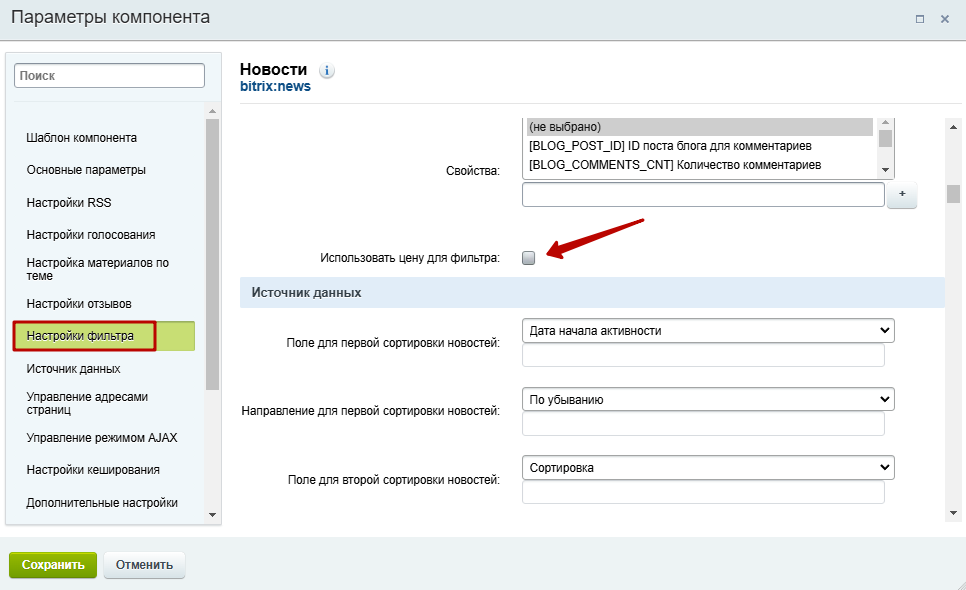966x590 pixels.
Task: Click sidebar scroll up arrow
Action: [213, 111]
